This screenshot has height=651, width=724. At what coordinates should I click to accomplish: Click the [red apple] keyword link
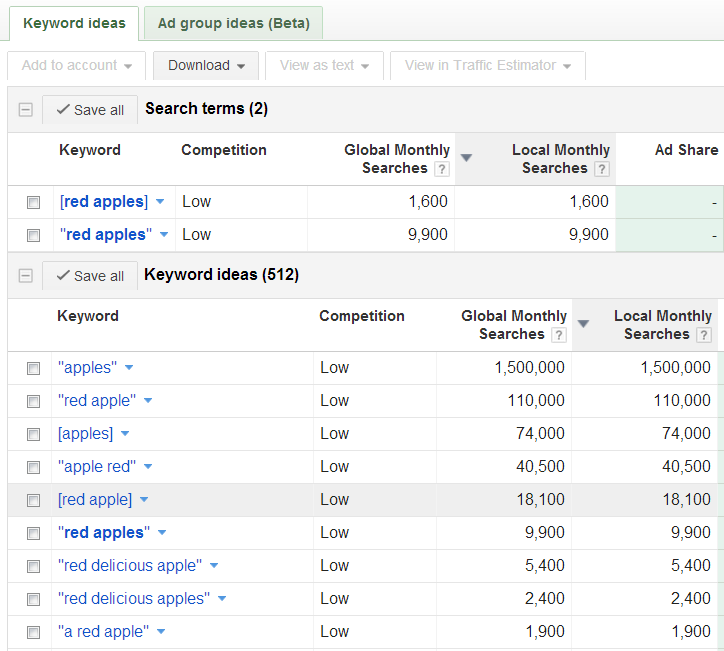(95, 500)
